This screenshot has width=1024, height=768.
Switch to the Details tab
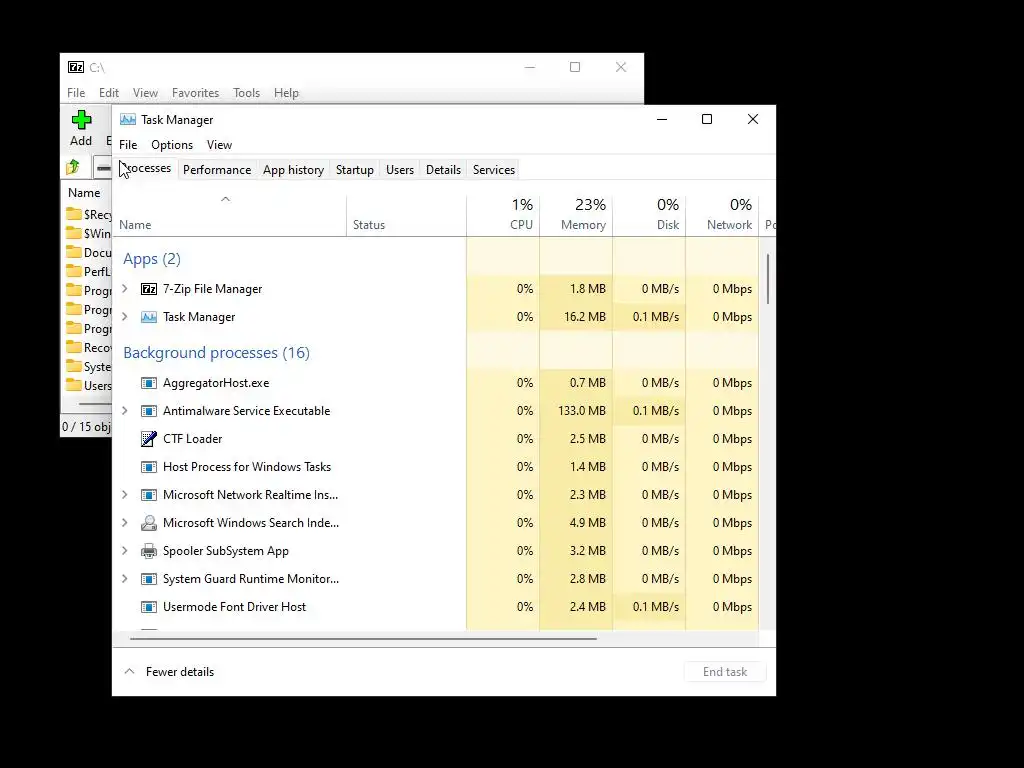[443, 170]
